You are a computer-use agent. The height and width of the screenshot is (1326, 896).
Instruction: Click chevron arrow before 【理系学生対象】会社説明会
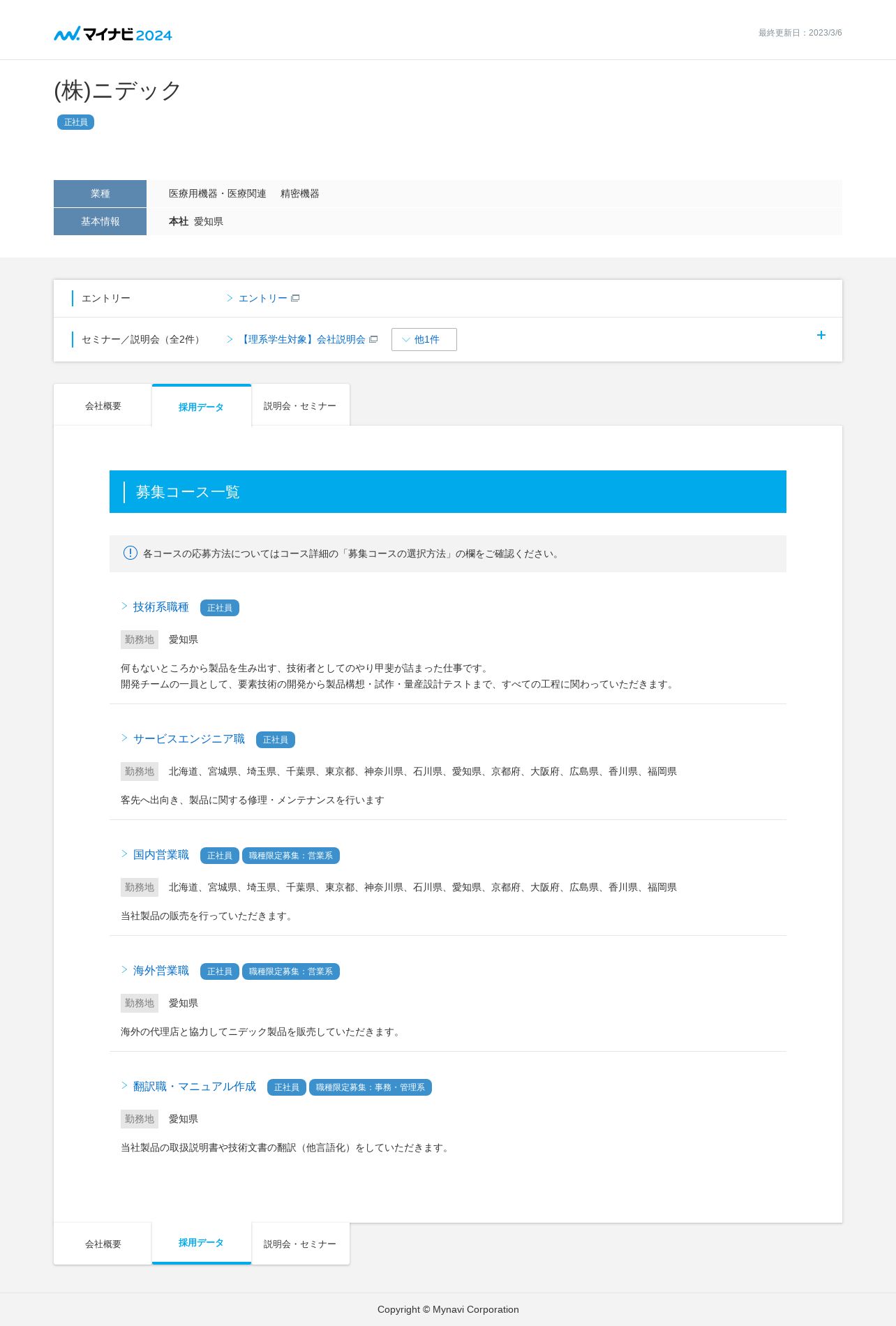point(230,339)
